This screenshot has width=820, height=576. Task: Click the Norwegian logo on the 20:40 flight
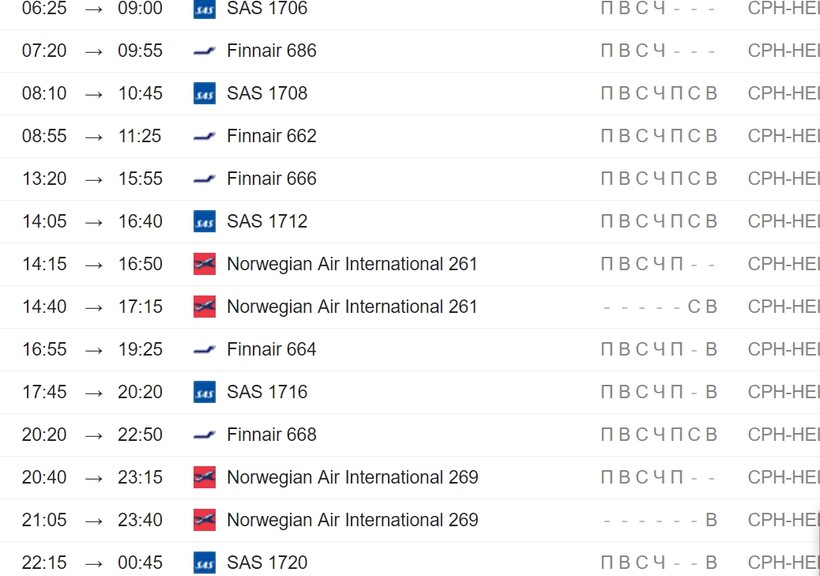click(x=204, y=477)
